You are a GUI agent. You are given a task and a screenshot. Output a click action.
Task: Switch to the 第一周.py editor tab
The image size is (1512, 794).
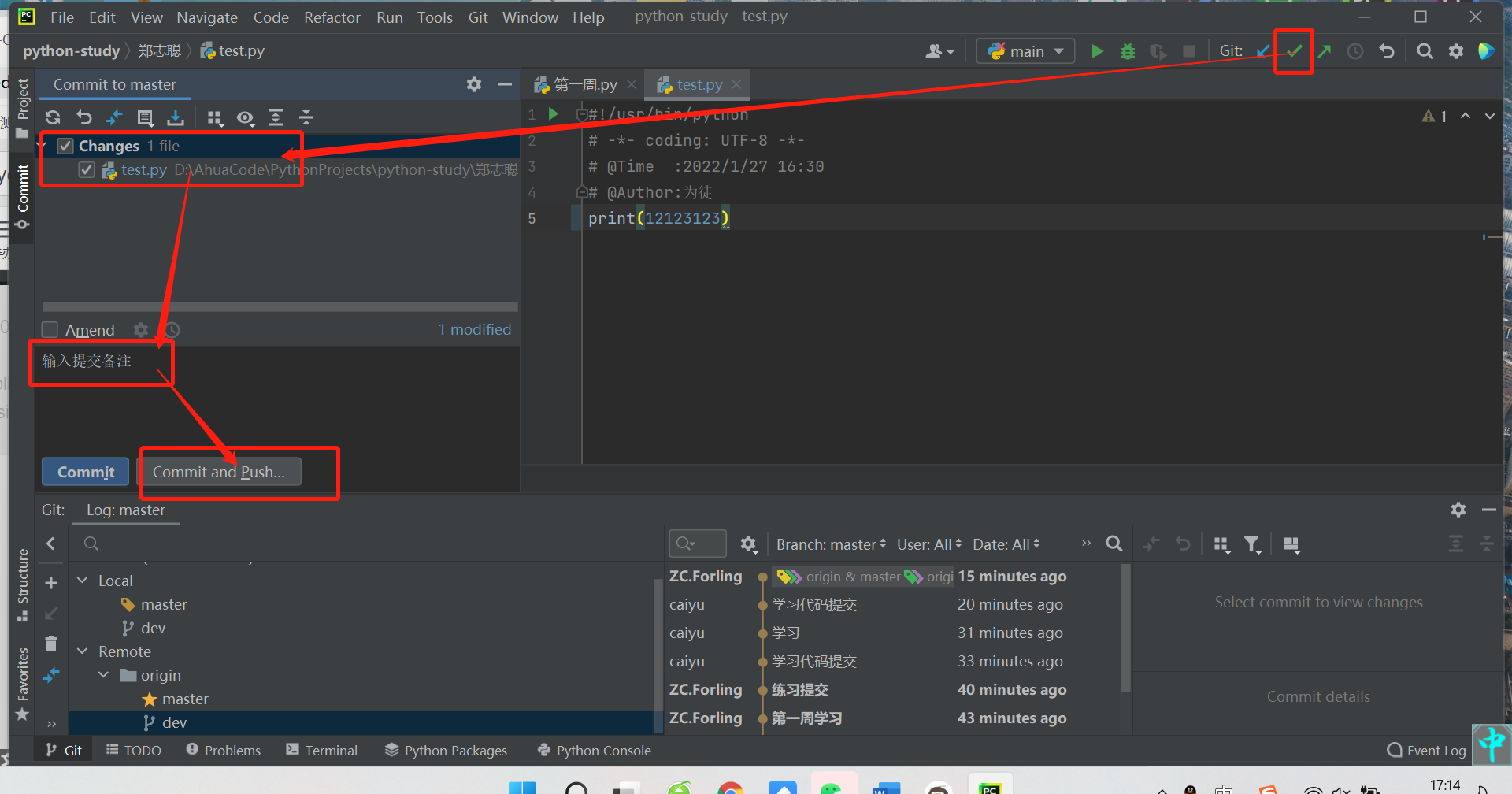[x=585, y=84]
